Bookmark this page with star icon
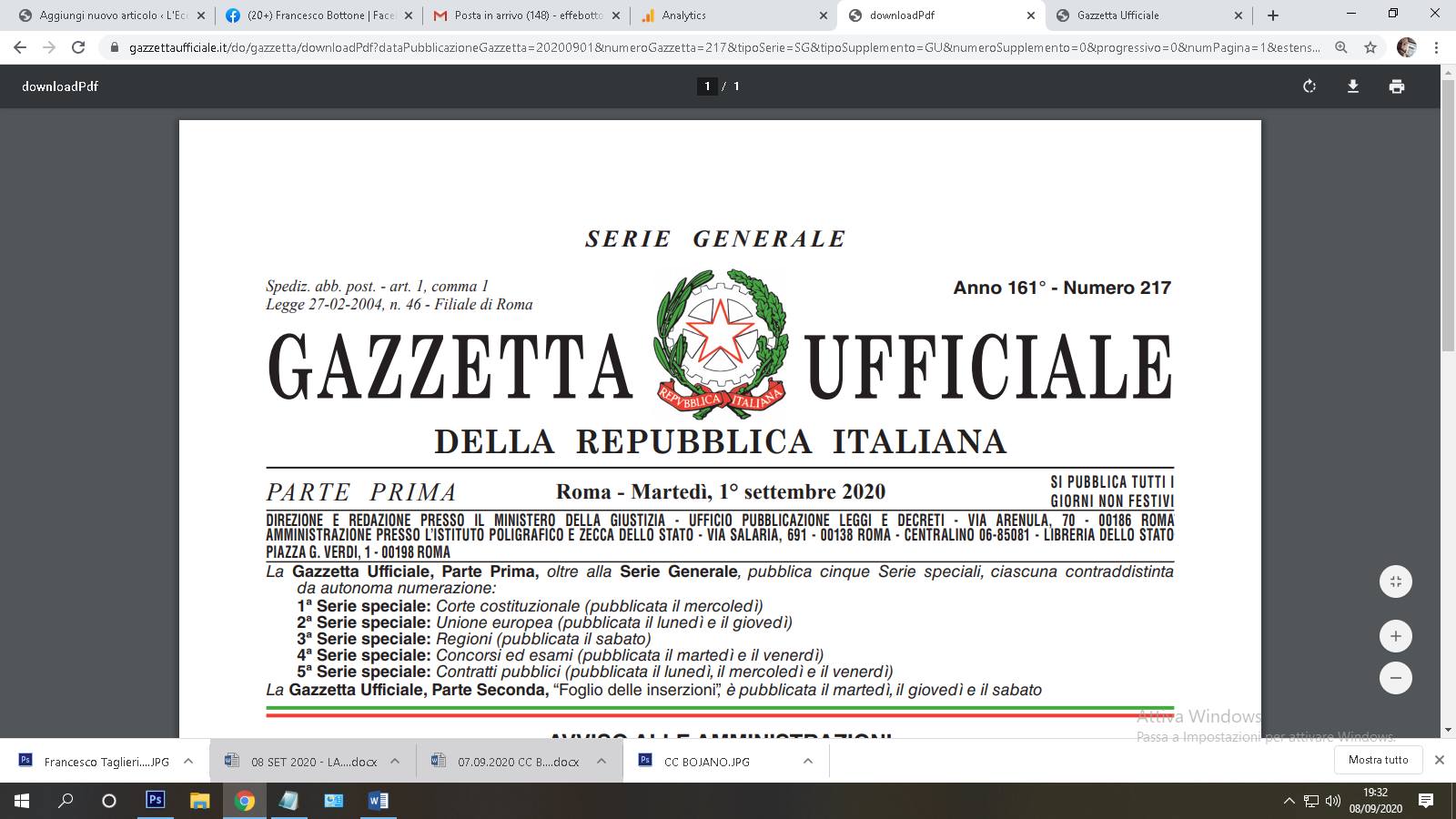This screenshot has height=819, width=1456. [1370, 47]
